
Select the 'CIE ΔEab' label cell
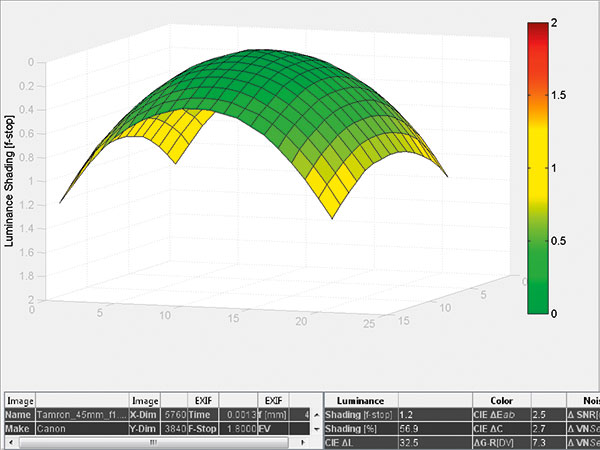502,415
